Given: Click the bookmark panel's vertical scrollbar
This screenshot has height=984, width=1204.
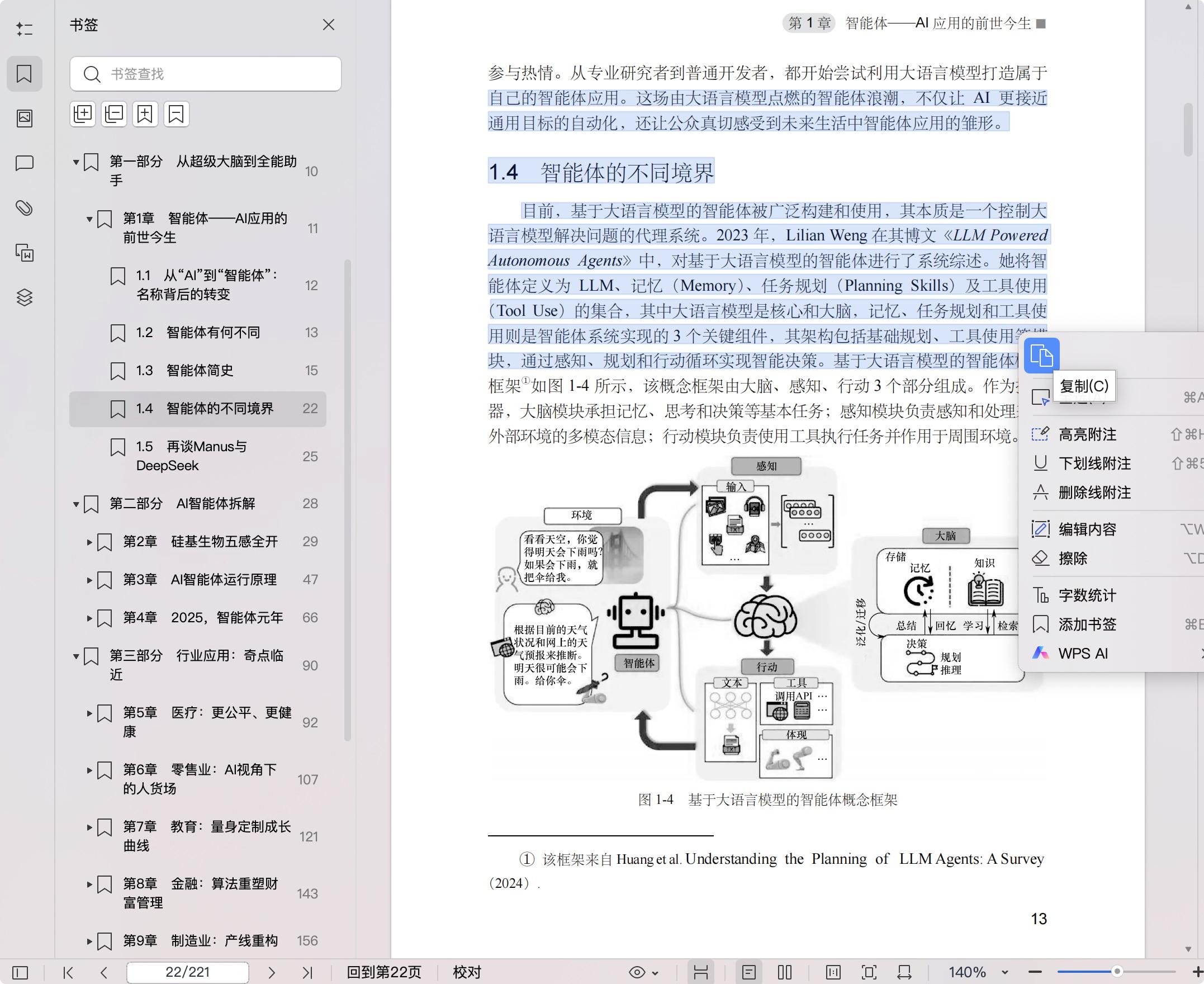Looking at the screenshot, I should [348, 500].
